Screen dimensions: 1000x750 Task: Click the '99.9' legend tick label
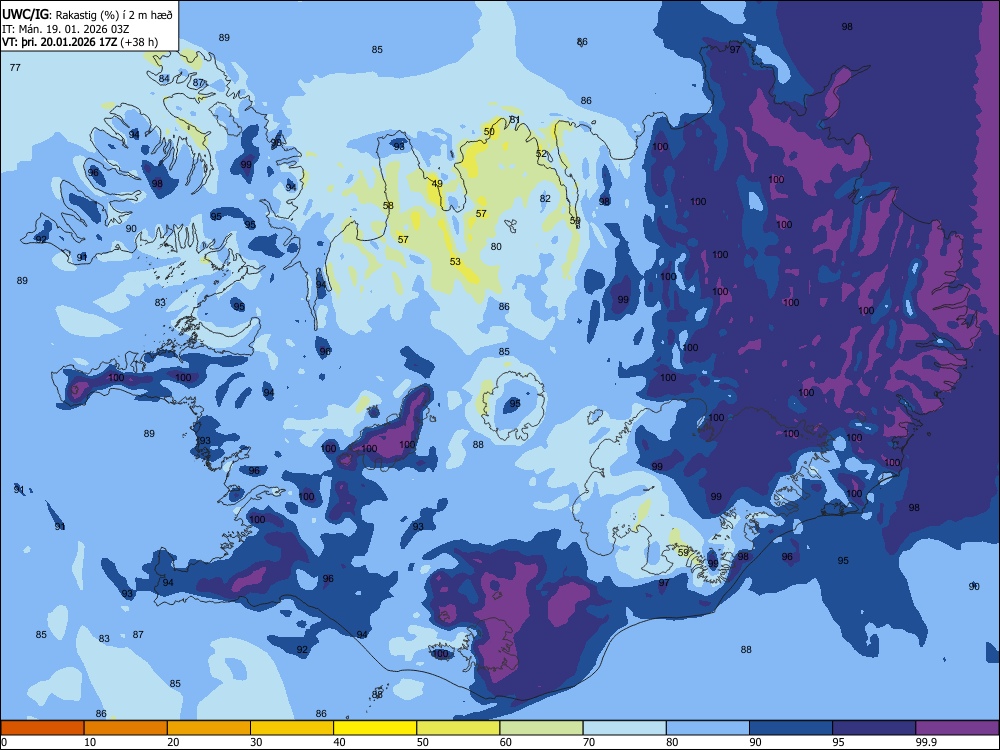tap(926, 742)
